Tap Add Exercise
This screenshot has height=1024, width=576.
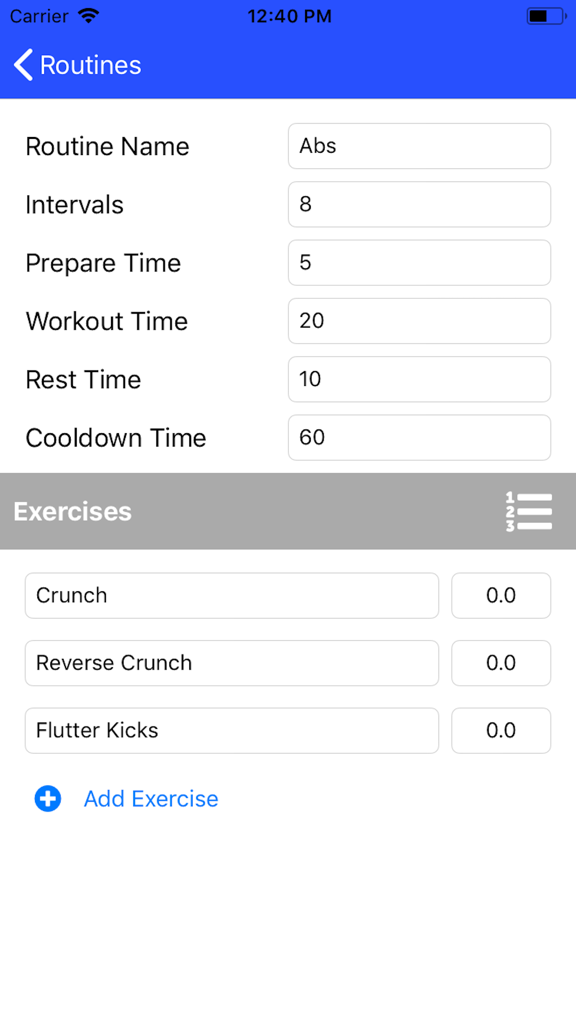(150, 799)
